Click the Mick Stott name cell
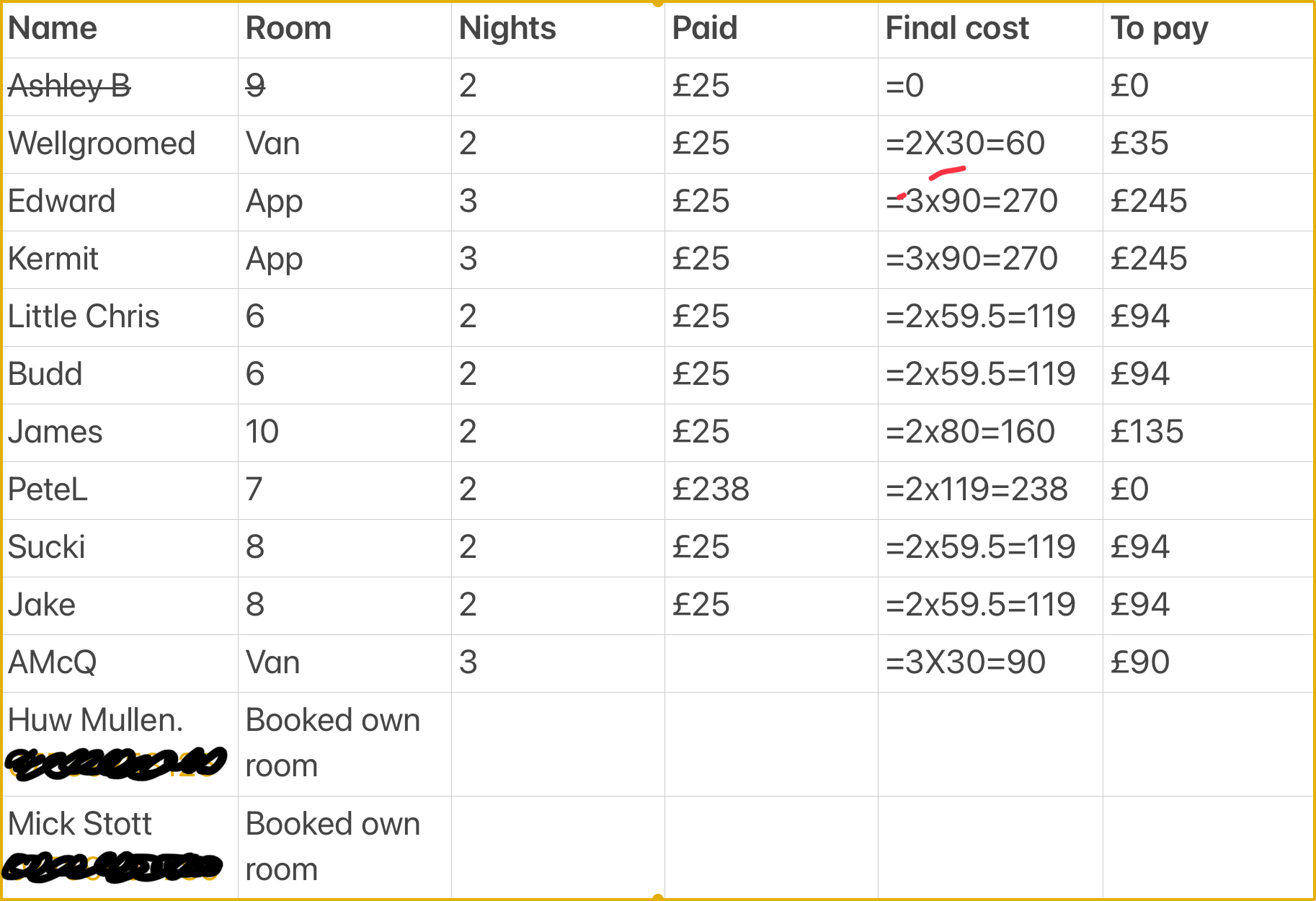The width and height of the screenshot is (1316, 901). tap(120, 847)
